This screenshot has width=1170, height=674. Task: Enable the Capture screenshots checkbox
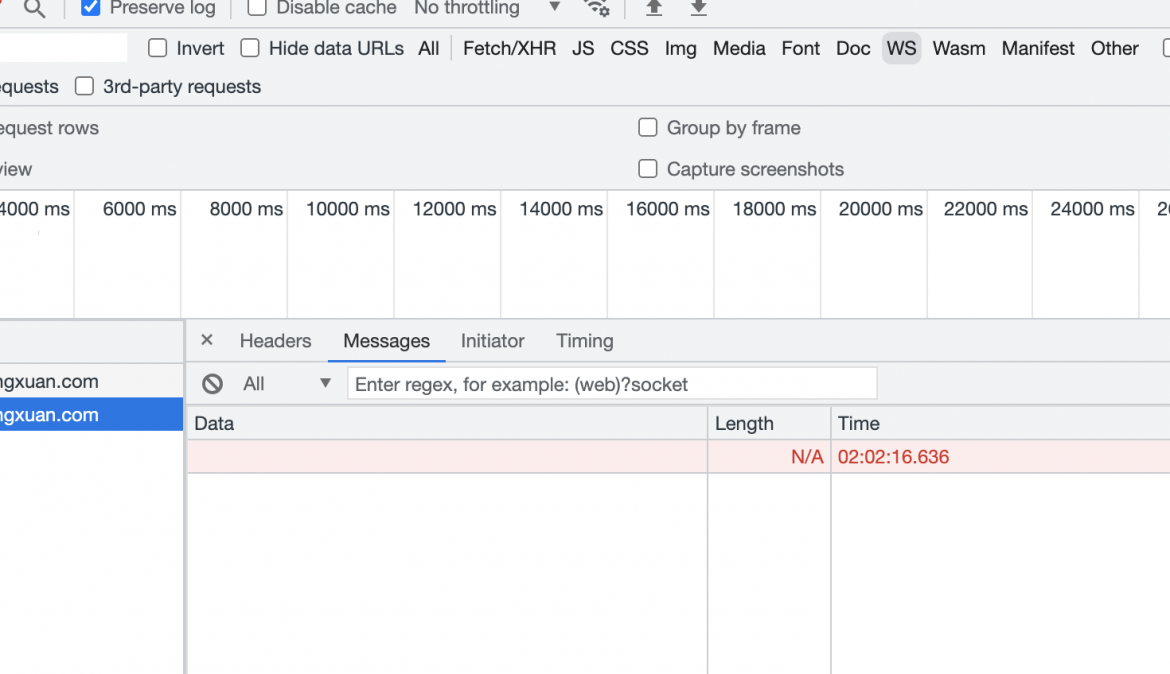[648, 169]
